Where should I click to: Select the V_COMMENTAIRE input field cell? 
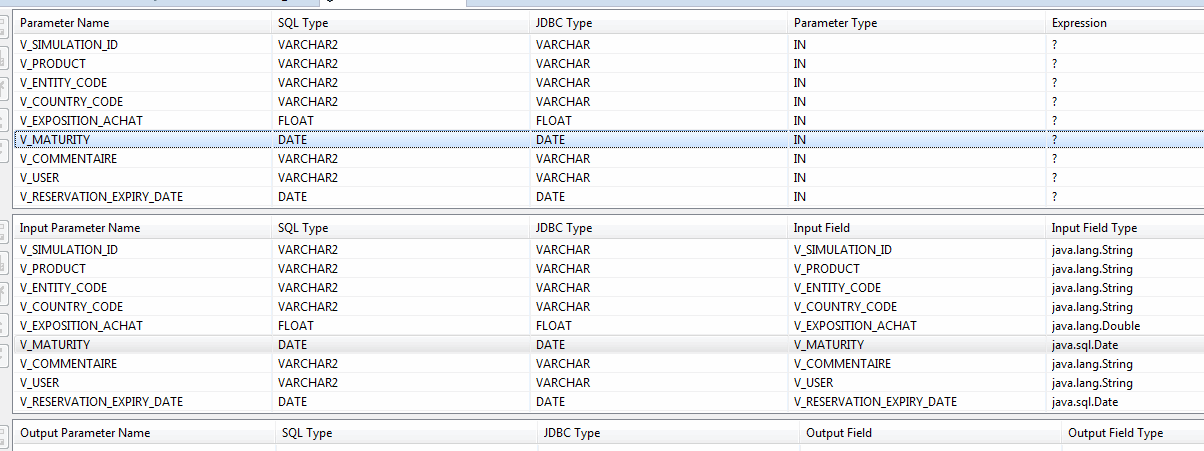coord(842,364)
